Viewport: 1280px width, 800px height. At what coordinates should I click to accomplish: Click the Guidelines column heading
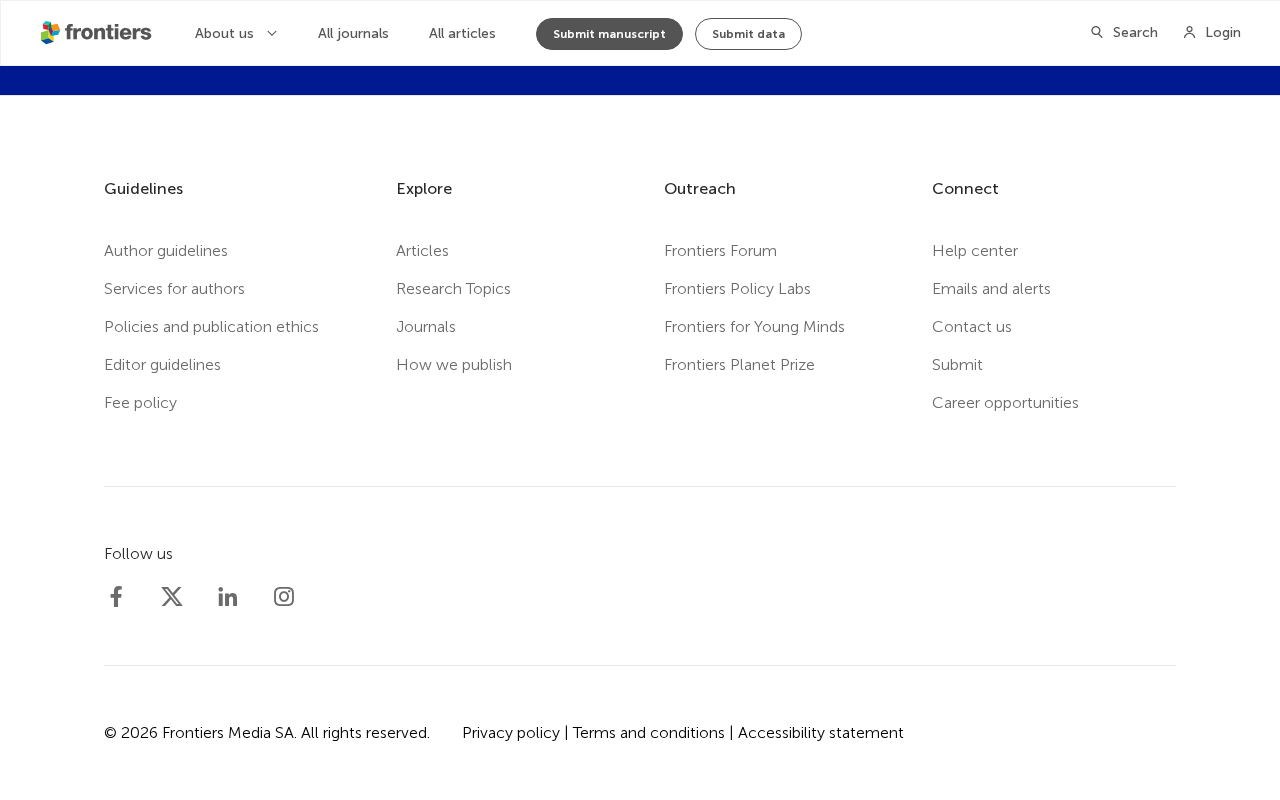[x=143, y=189]
